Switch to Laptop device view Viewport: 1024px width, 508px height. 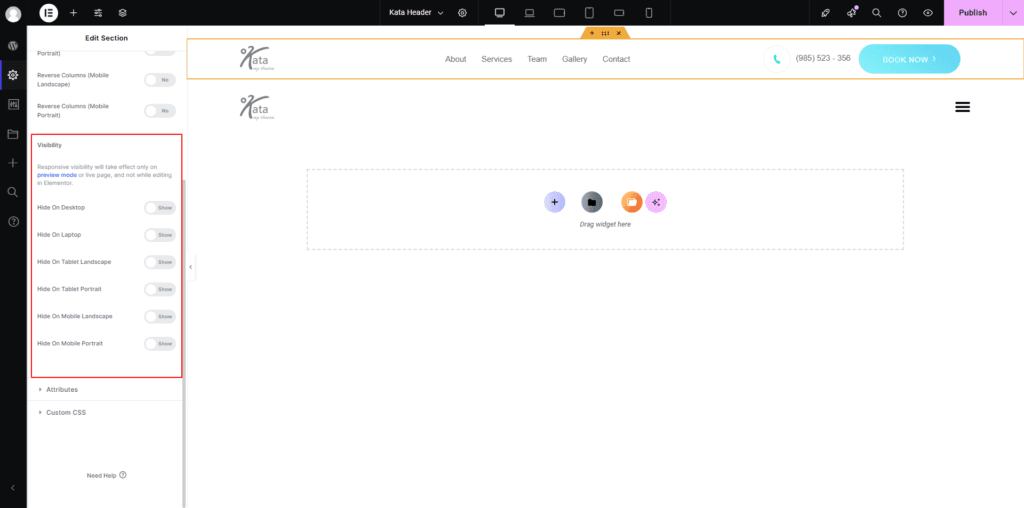[x=530, y=12]
